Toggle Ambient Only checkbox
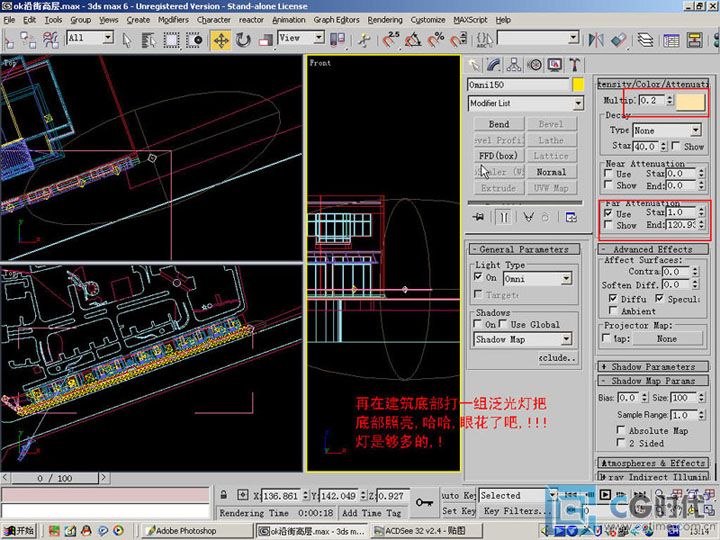This screenshot has width=720, height=540. (x=613, y=310)
